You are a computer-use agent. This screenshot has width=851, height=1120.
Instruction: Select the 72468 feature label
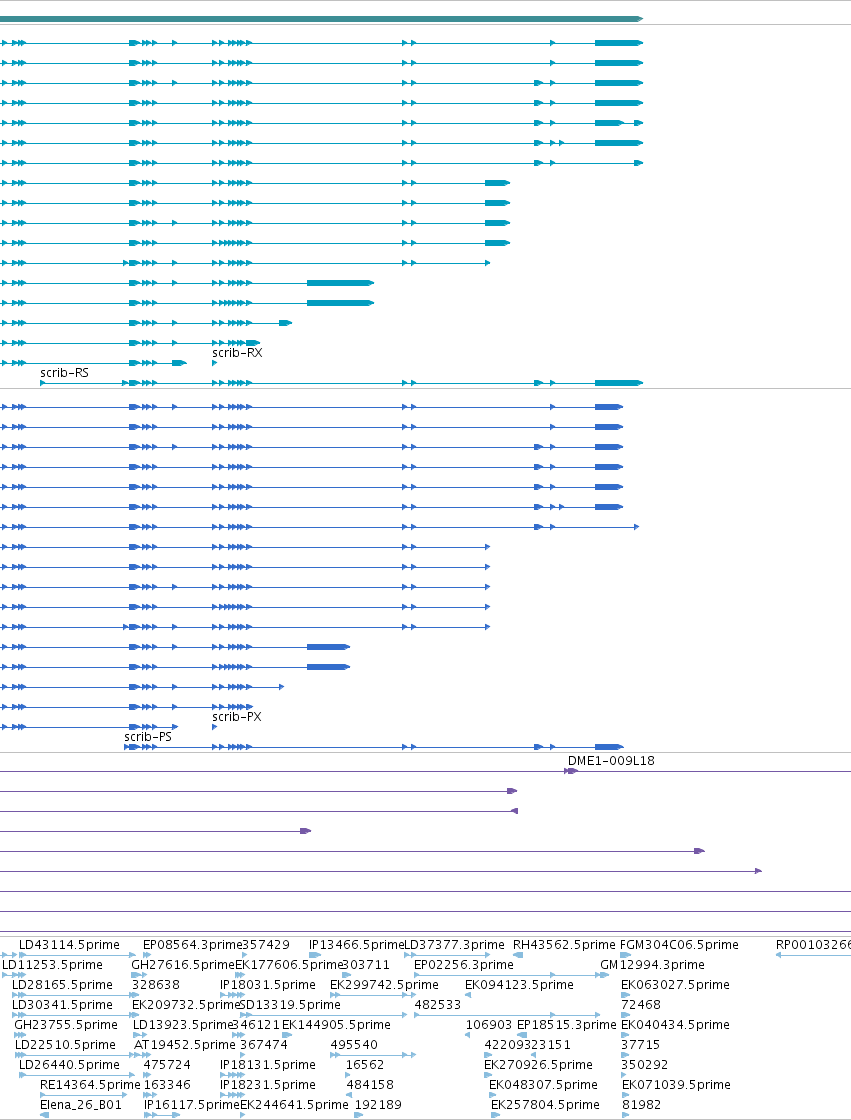pos(641,1005)
